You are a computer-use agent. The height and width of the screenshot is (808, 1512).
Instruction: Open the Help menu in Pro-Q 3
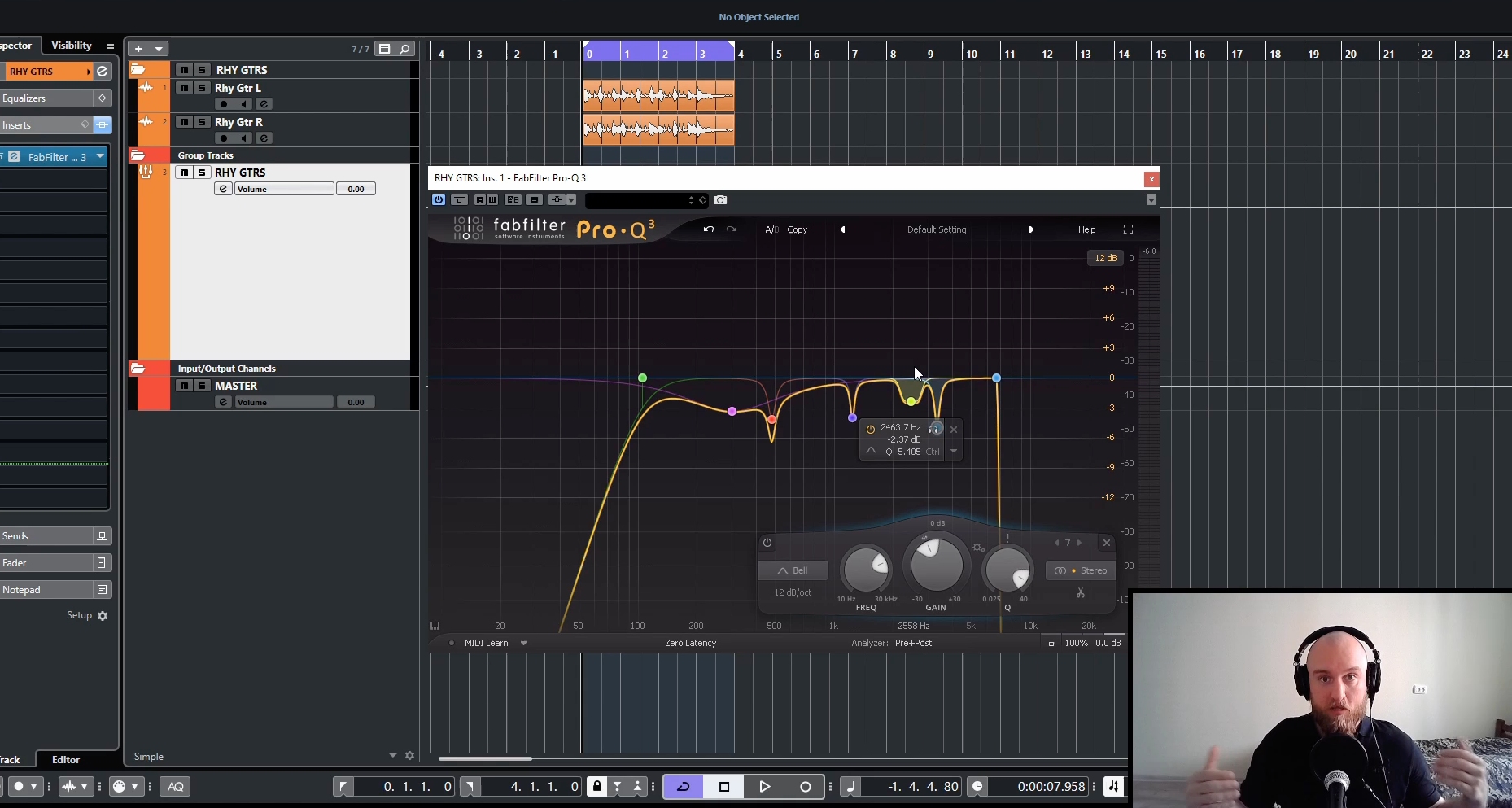(x=1086, y=229)
